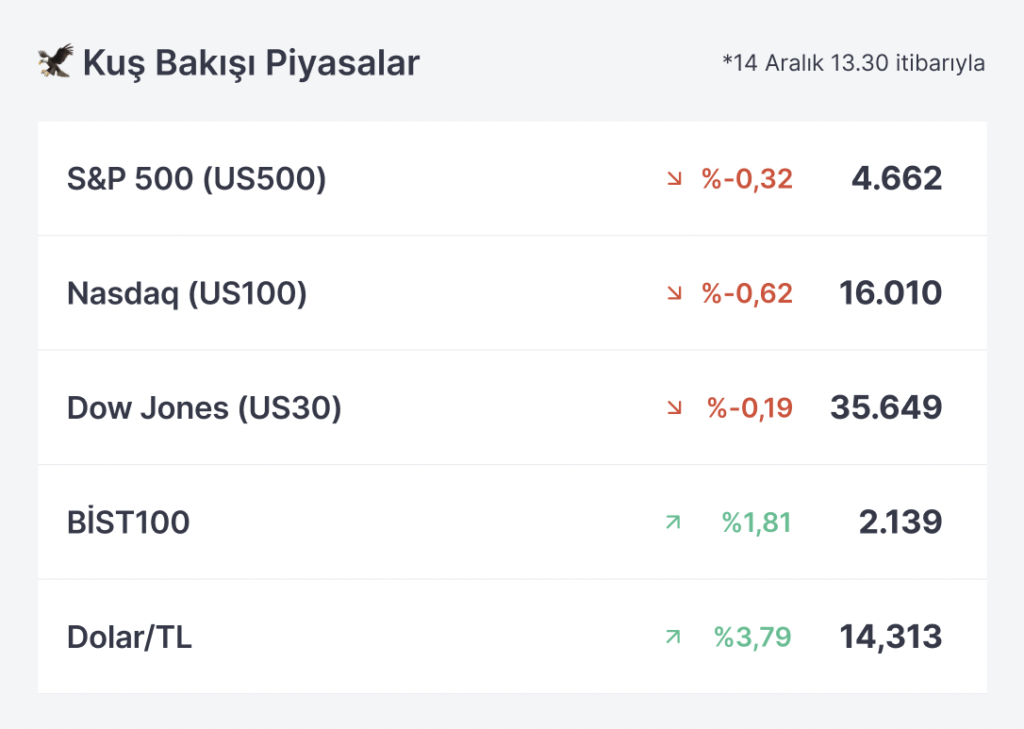The height and width of the screenshot is (729, 1024).
Task: Click the Kuş Bakışı Piyasalar heading
Action: (x=251, y=64)
